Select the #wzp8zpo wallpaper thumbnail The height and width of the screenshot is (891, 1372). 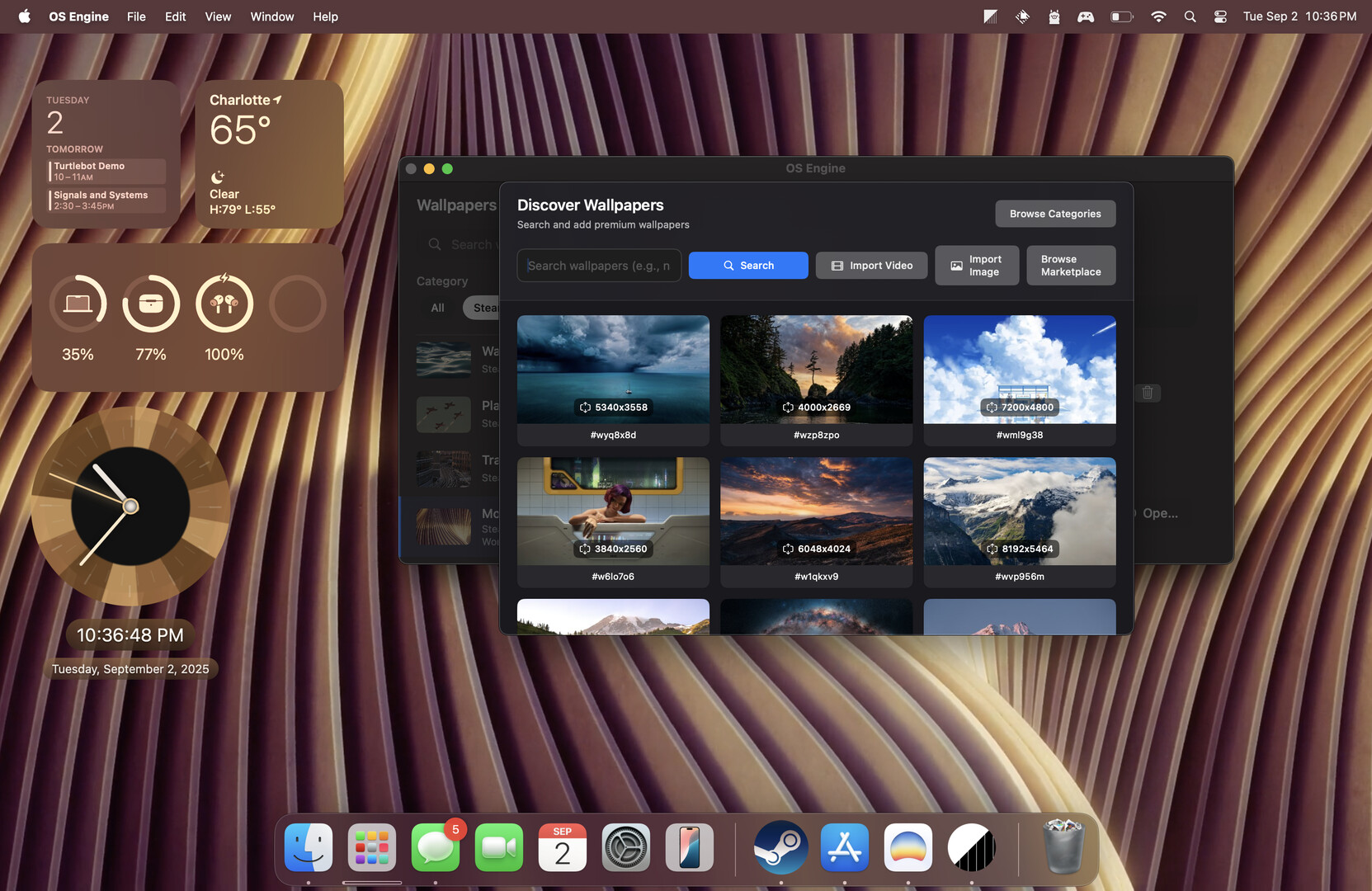tap(816, 369)
